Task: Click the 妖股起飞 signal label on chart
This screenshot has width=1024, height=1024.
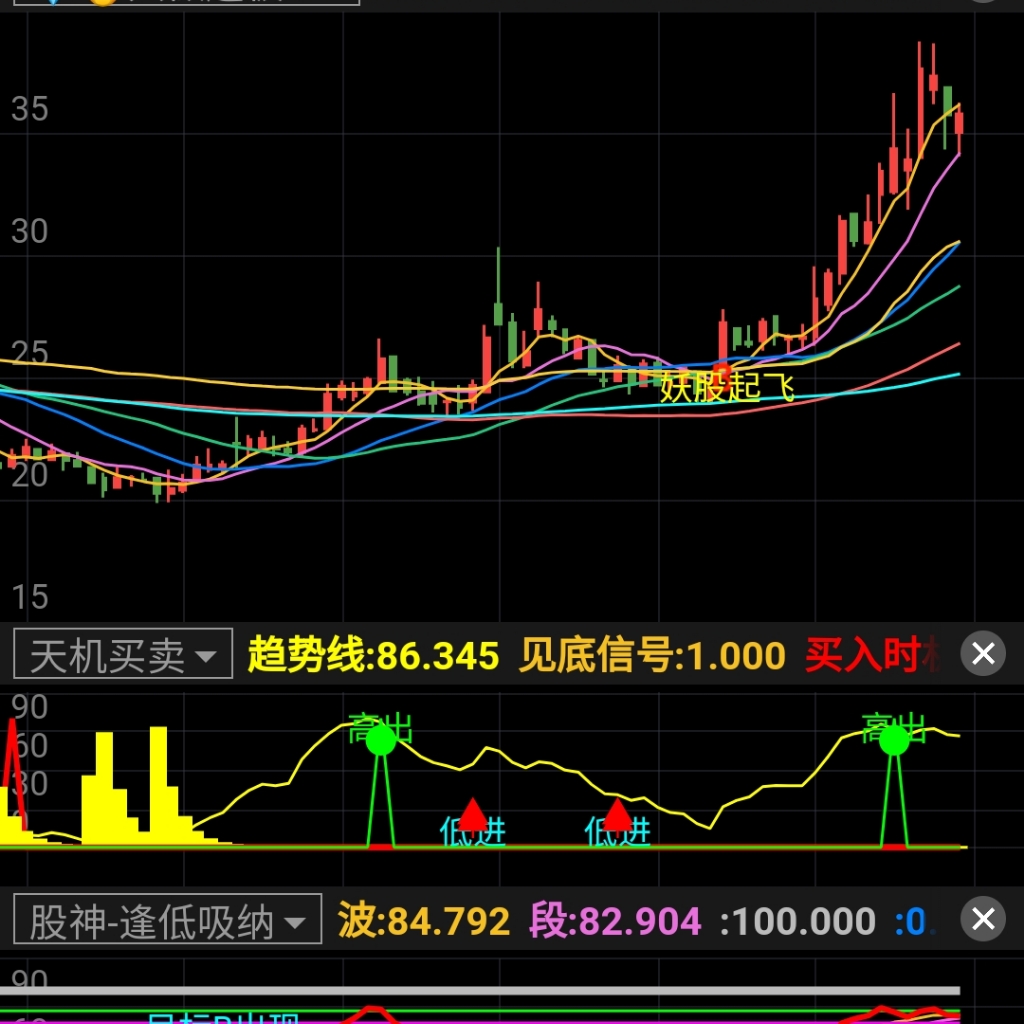Action: click(x=727, y=388)
